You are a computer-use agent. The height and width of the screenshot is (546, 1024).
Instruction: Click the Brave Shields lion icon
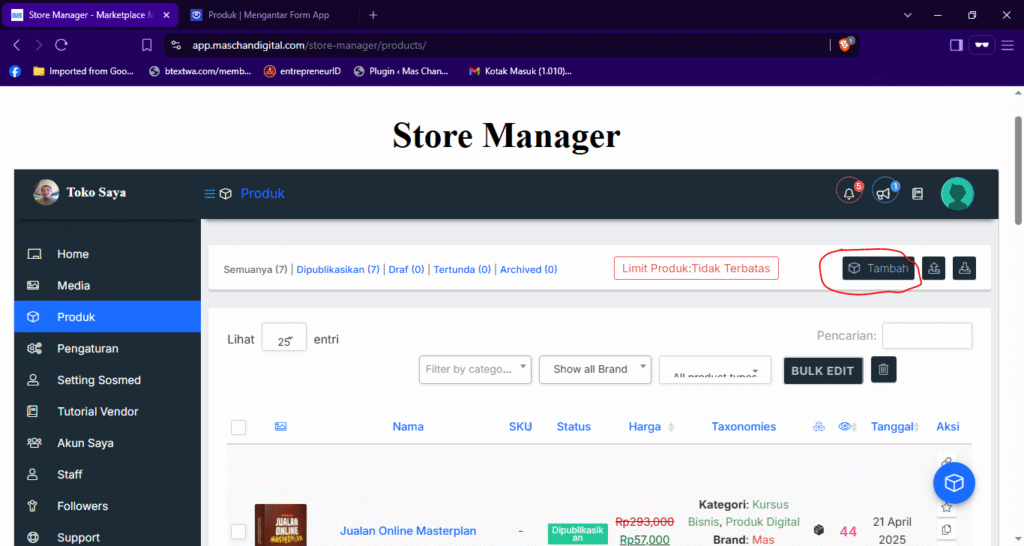tap(846, 44)
